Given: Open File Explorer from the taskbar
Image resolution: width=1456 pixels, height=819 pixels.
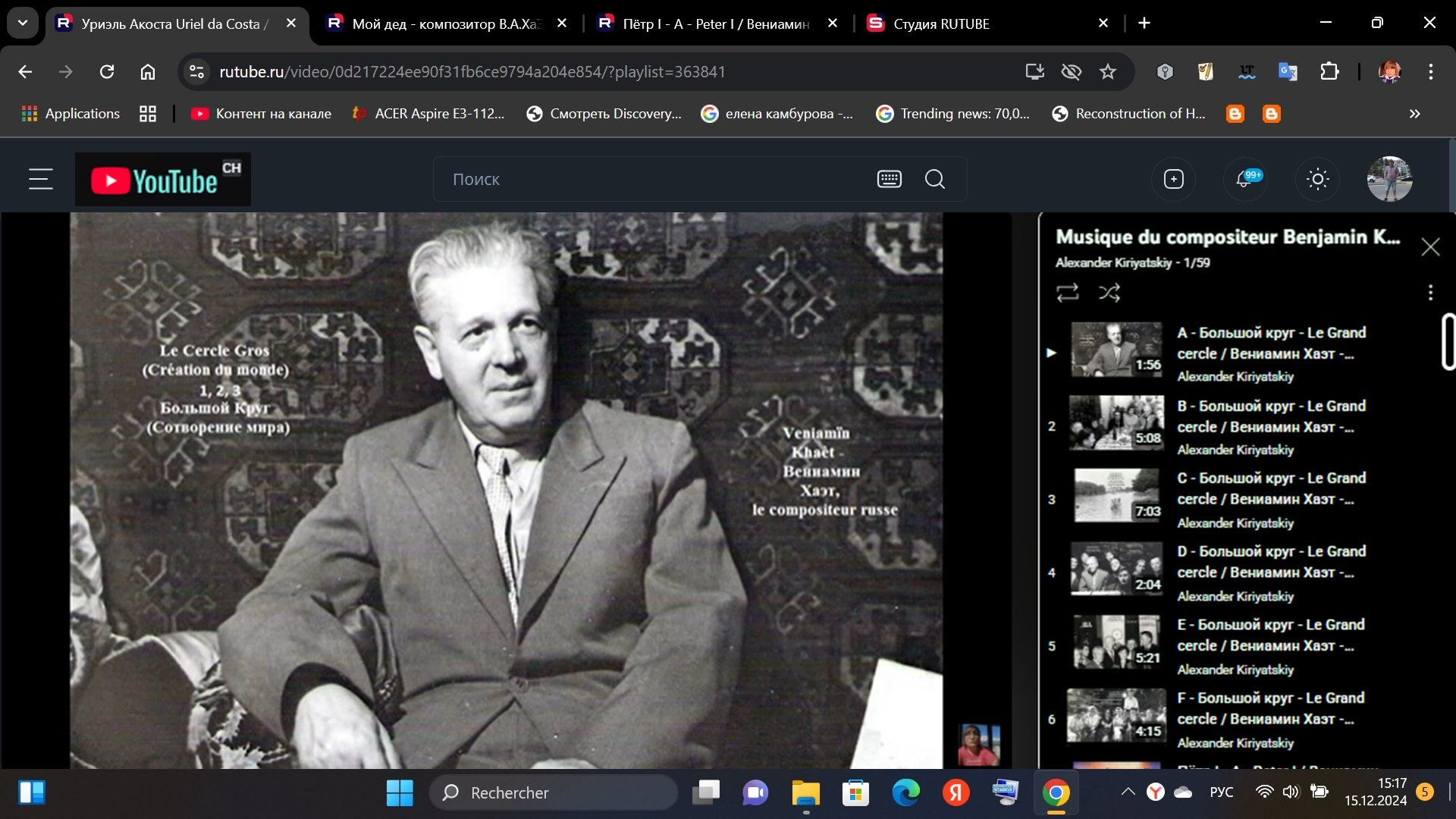Looking at the screenshot, I should pos(805,793).
